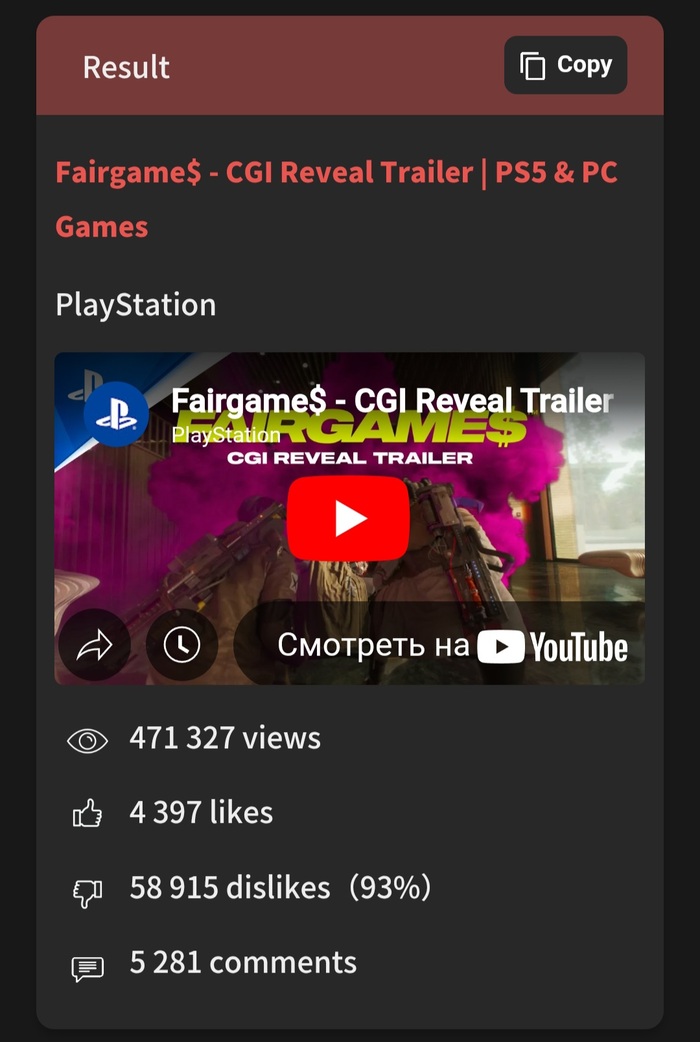Click the Result header label
Screen dimensions: 700x1042
pyautogui.click(x=126, y=67)
